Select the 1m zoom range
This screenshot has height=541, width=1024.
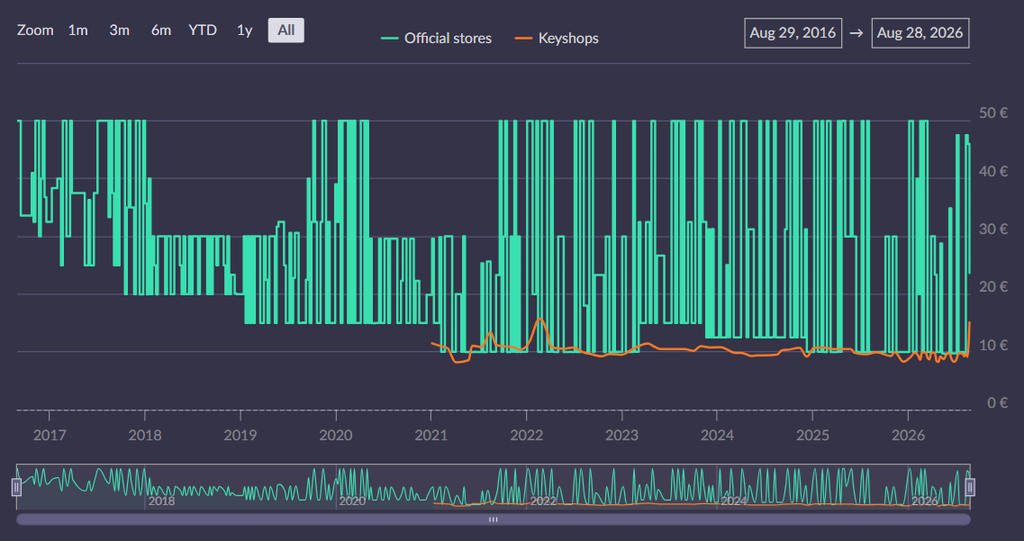tap(78, 30)
